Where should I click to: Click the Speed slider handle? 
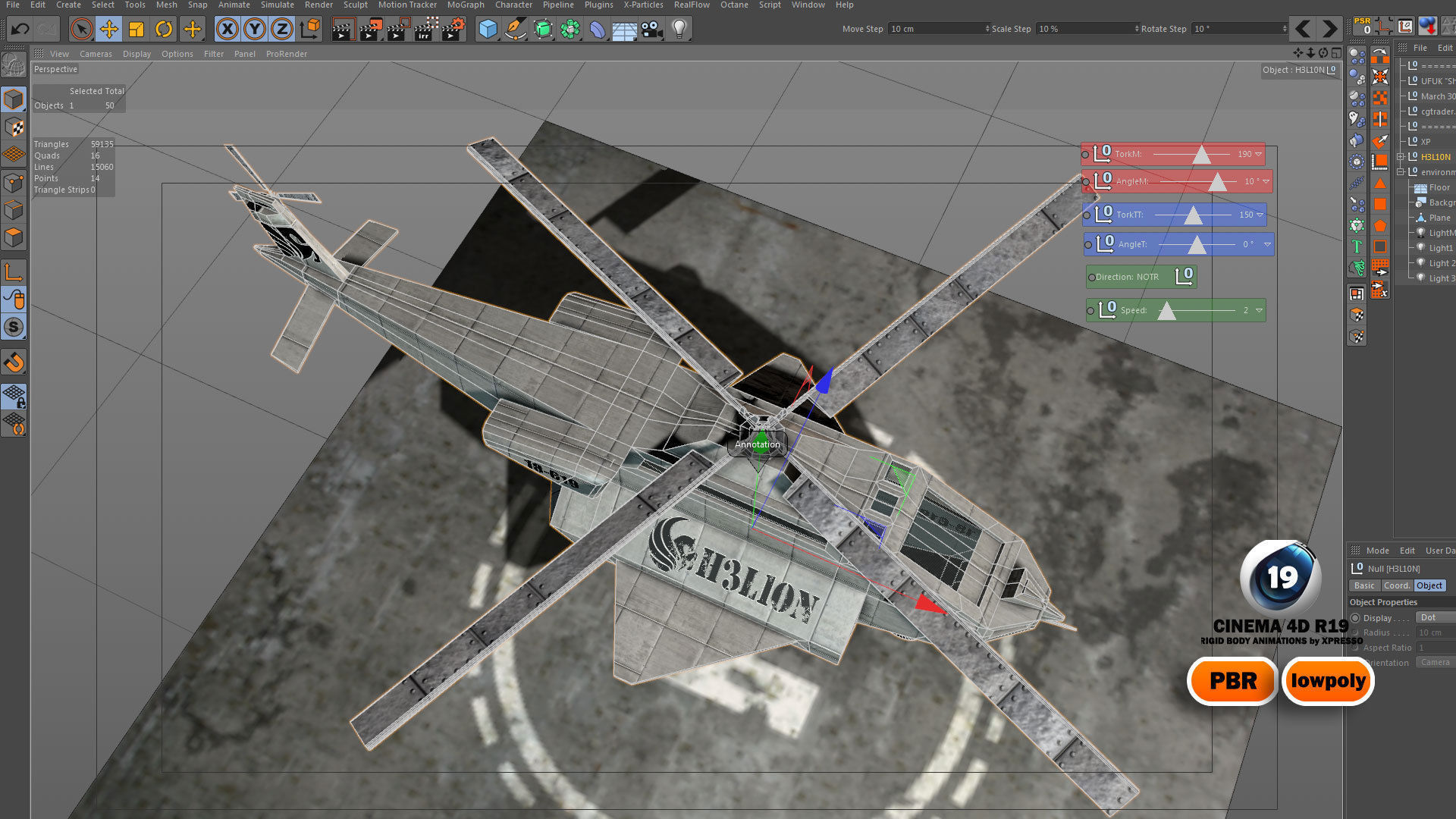pos(1167,311)
